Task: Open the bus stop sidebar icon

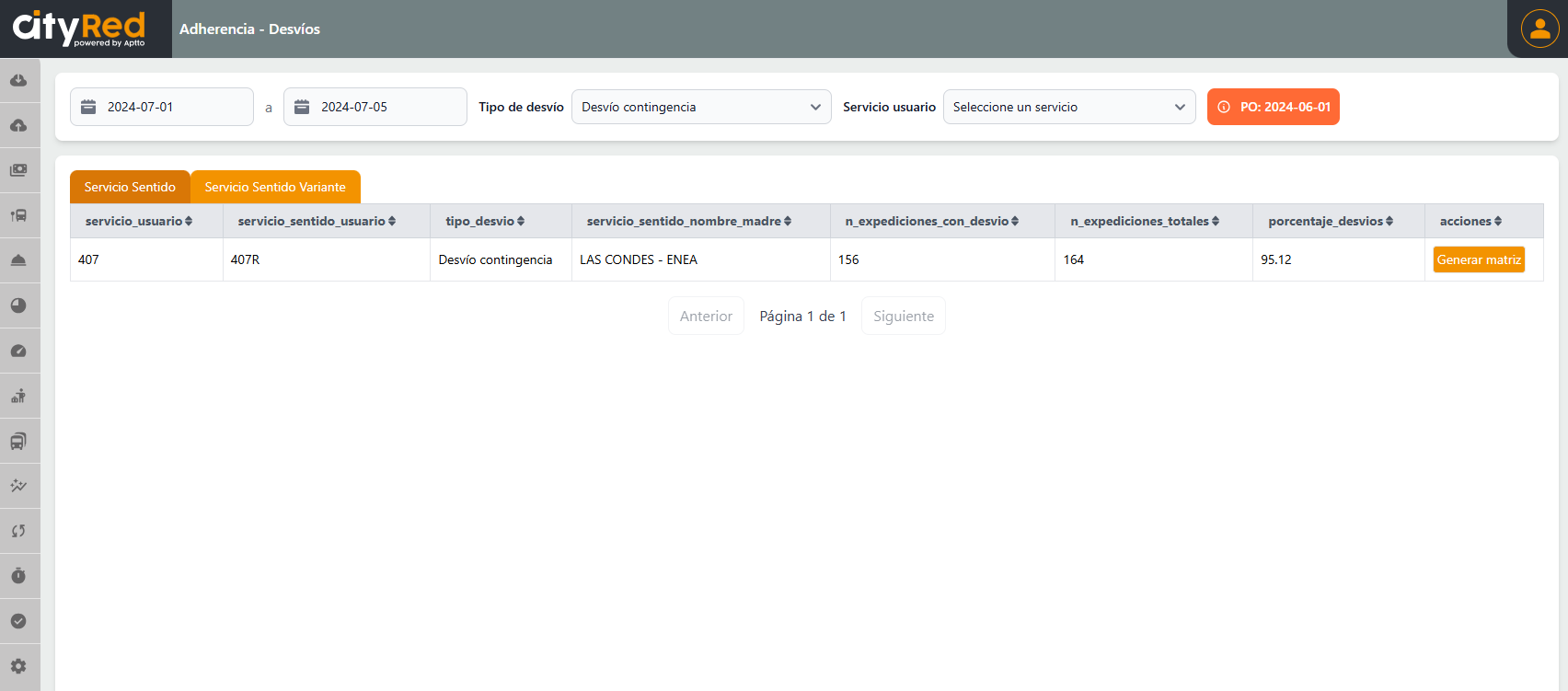Action: pos(18,215)
